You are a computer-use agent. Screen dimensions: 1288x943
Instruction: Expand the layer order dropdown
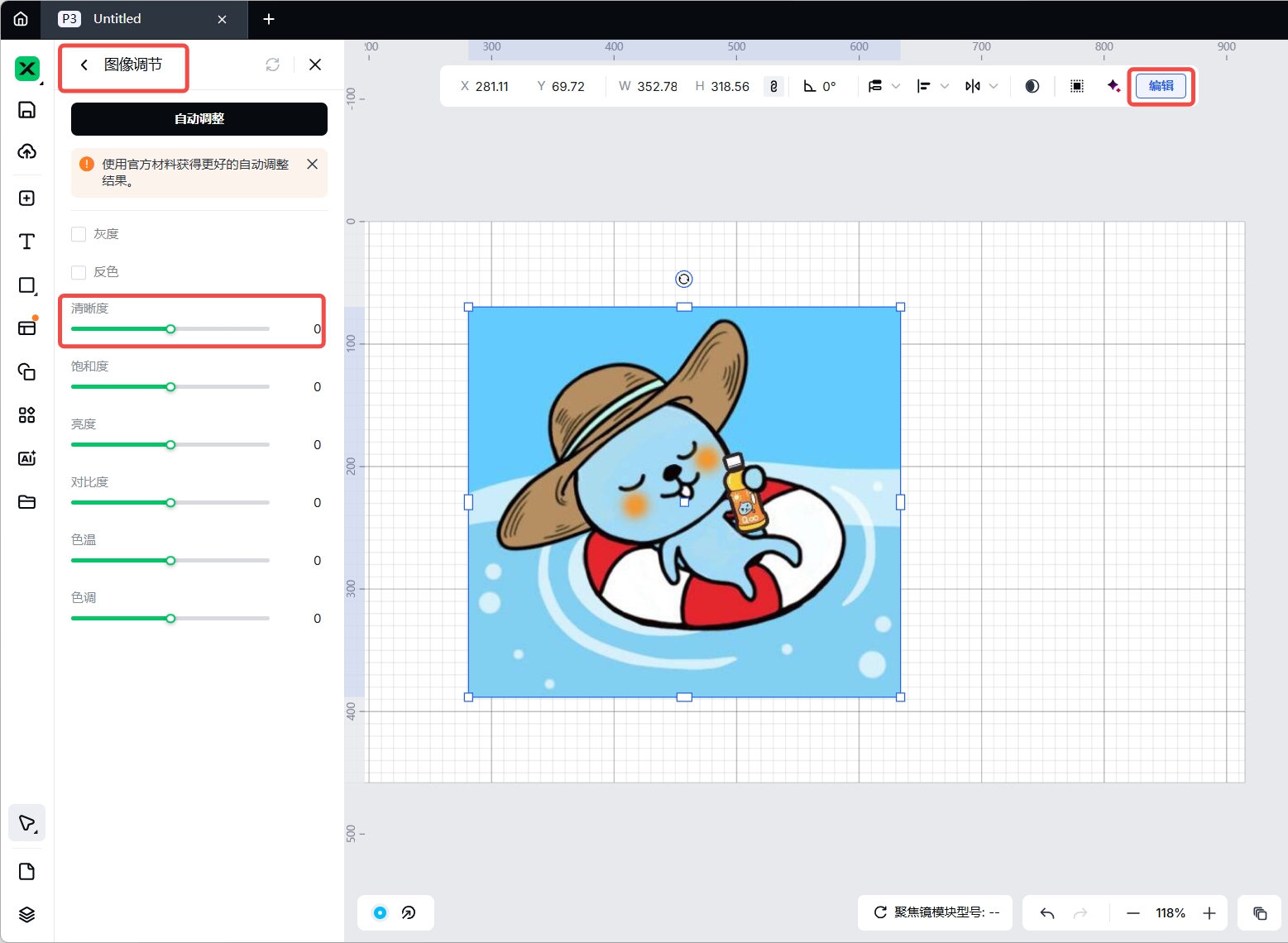895,86
